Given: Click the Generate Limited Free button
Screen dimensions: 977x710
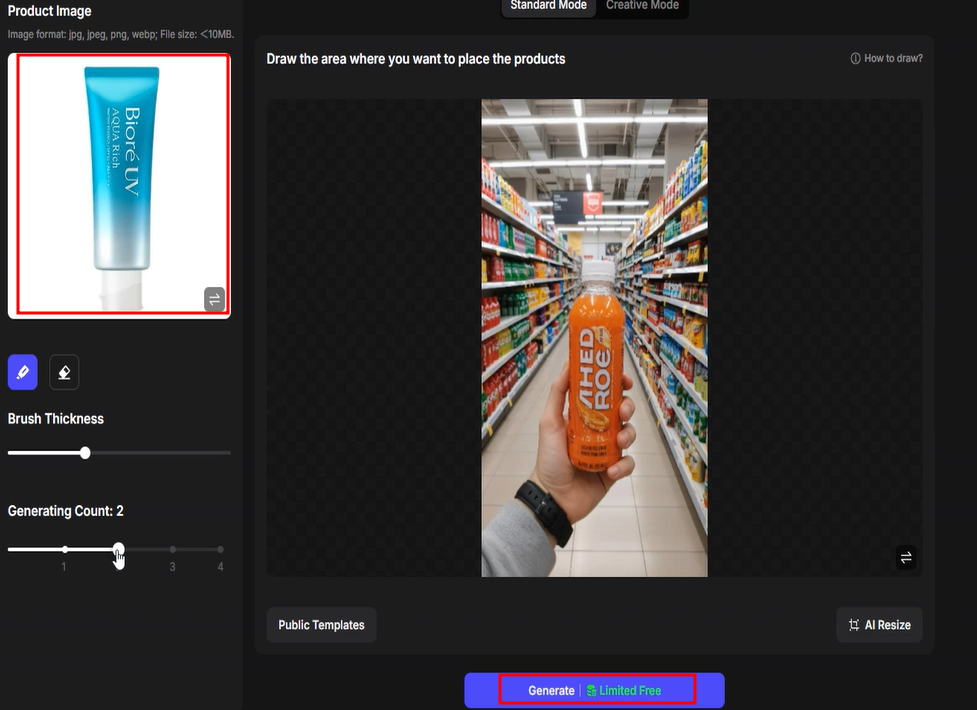Looking at the screenshot, I should pyautogui.click(x=594, y=690).
